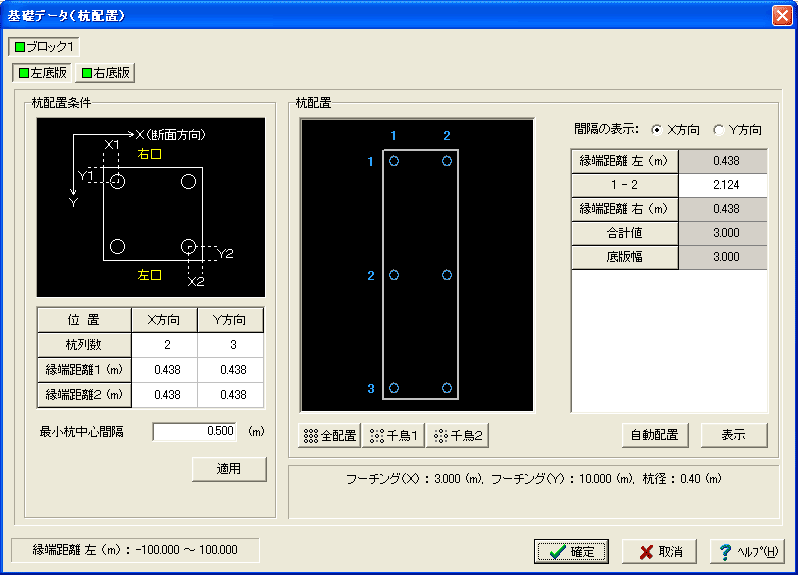Screen dimensions: 798x575
Task: Click the middle-right pile circle in row 2
Action: click(447, 275)
